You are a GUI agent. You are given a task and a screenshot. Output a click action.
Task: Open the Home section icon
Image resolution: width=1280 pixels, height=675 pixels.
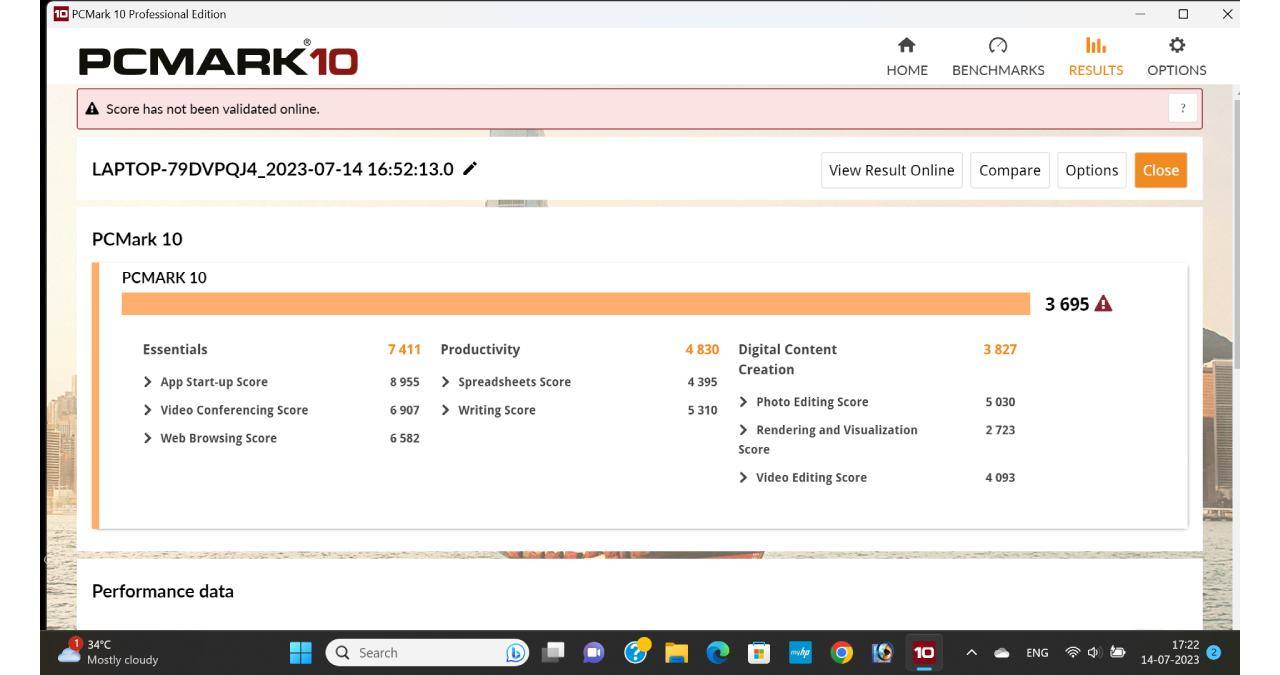(x=907, y=46)
